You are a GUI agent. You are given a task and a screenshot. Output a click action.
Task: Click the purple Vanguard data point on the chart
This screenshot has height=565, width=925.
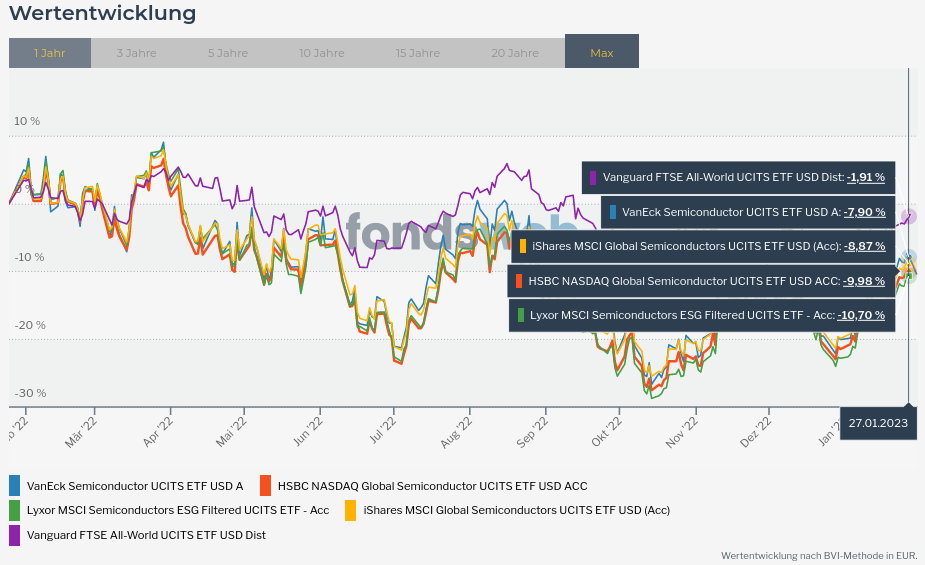click(909, 216)
